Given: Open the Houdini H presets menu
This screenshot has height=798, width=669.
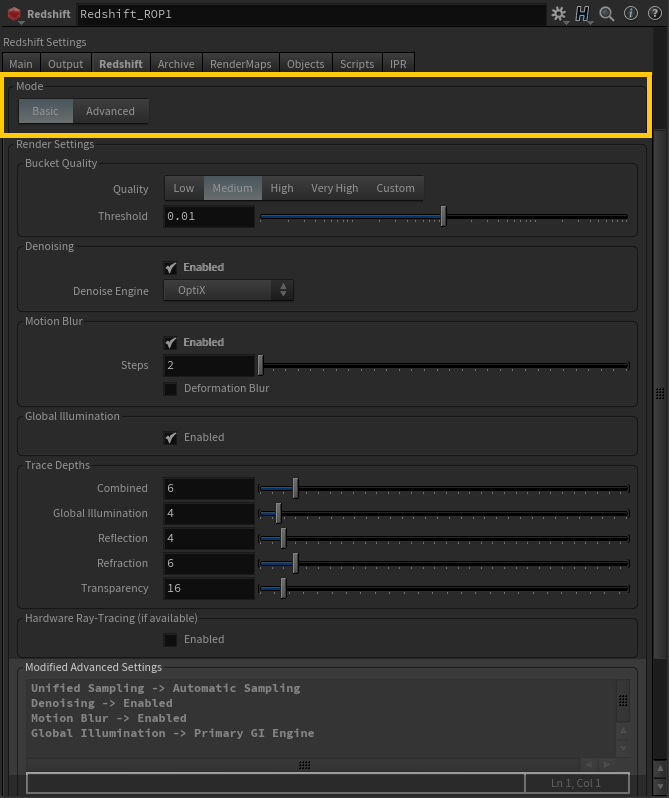Looking at the screenshot, I should (583, 14).
